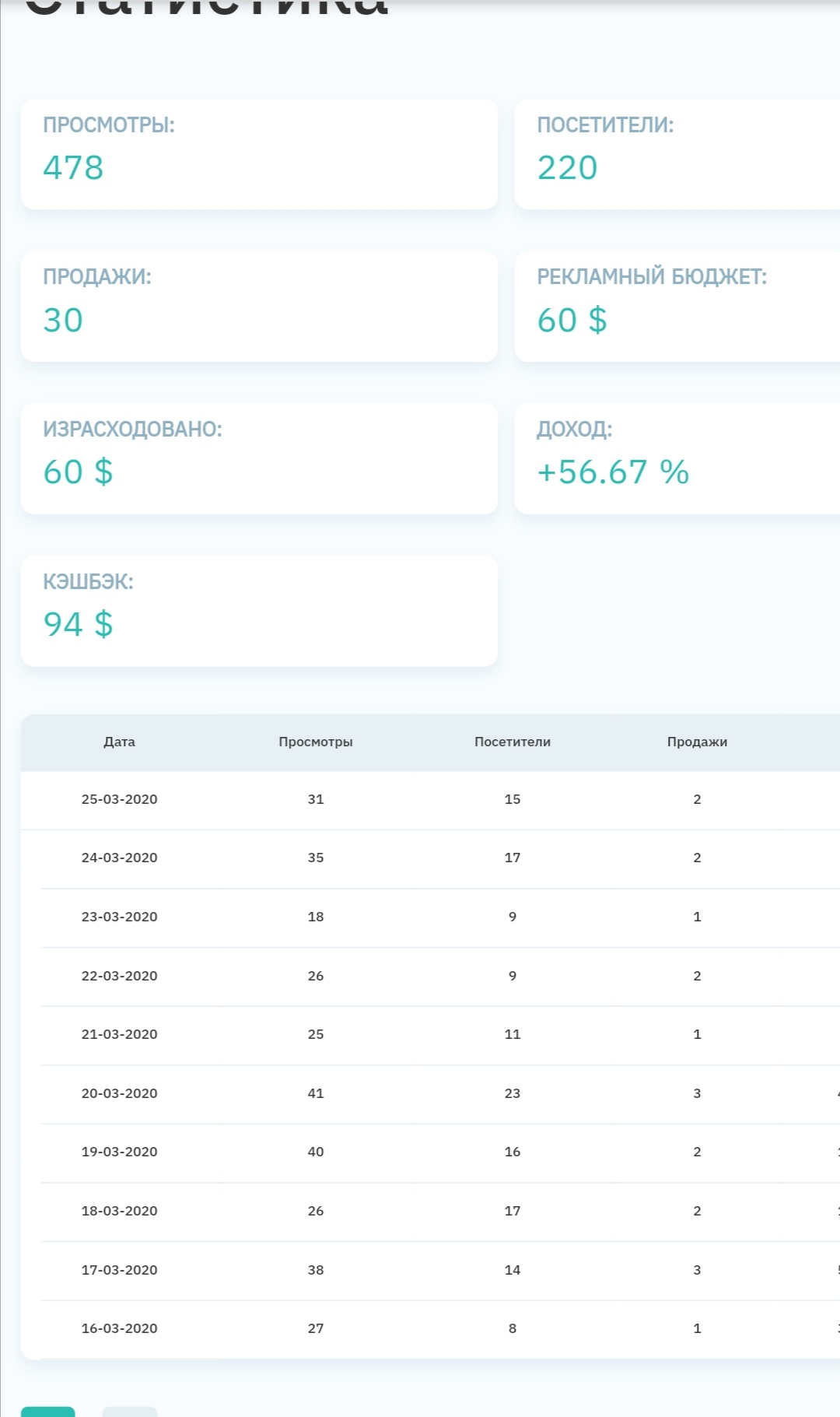This screenshot has width=840, height=1417.
Task: Click visitors value 16 for 19-03-2020
Action: [x=513, y=1152]
